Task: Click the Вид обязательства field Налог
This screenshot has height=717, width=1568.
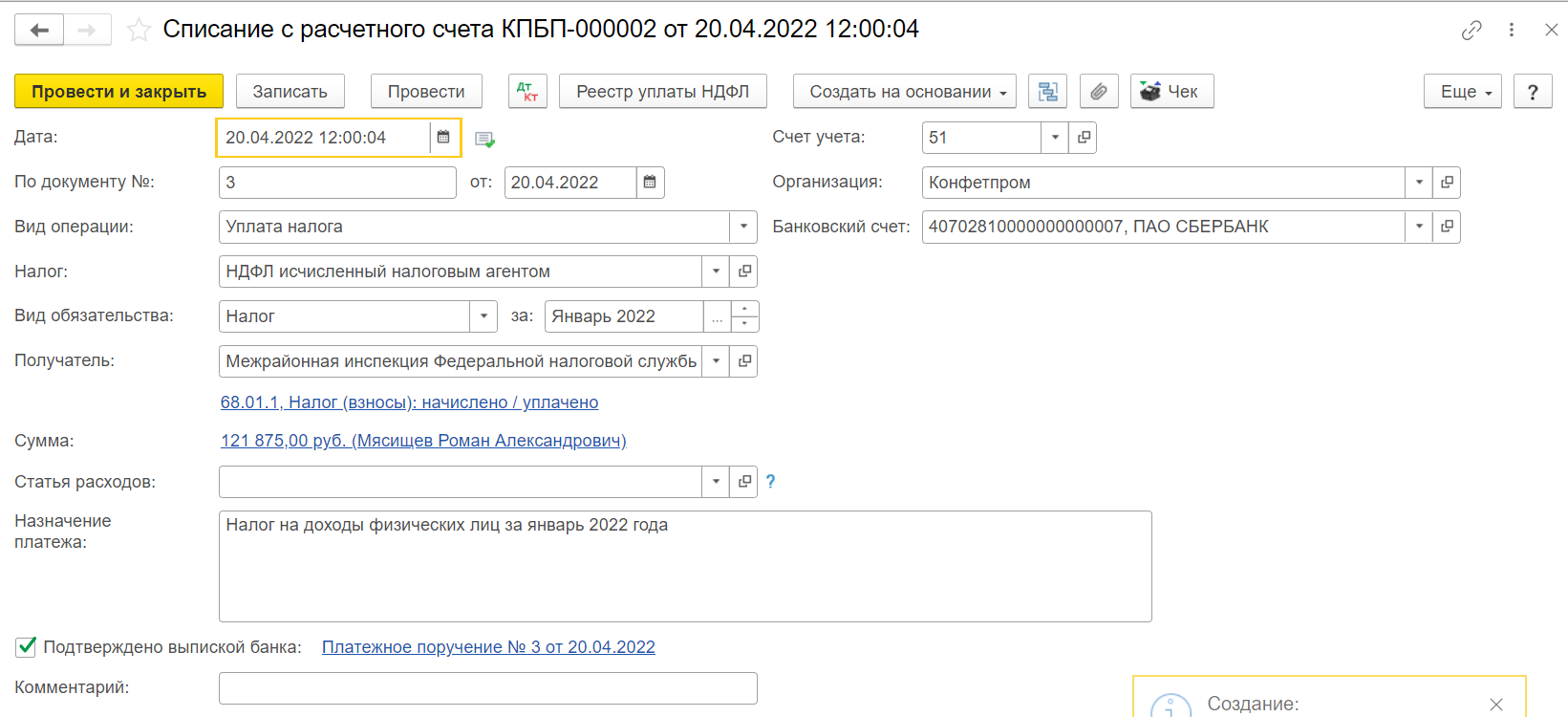Action: click(344, 316)
